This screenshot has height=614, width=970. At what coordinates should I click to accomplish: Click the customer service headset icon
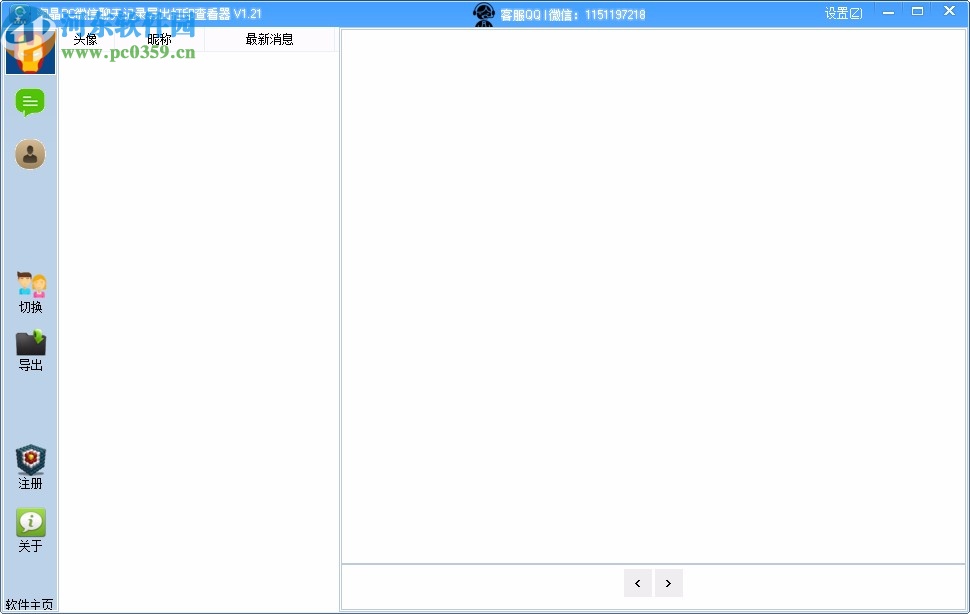point(484,14)
